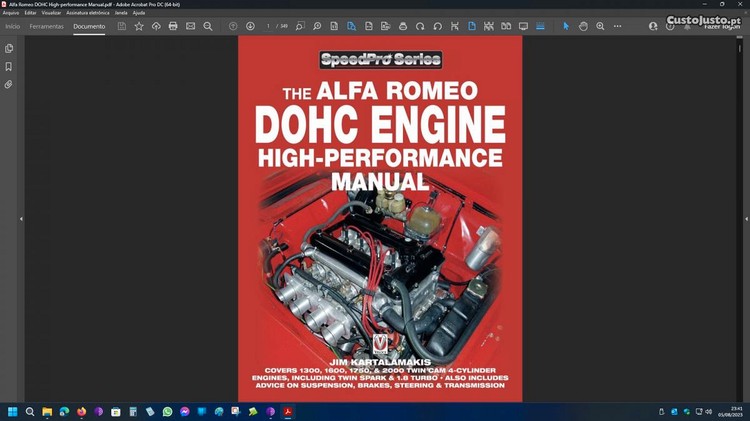Open Windows Start menu on taskbar
The image size is (750, 421).
click(13, 411)
